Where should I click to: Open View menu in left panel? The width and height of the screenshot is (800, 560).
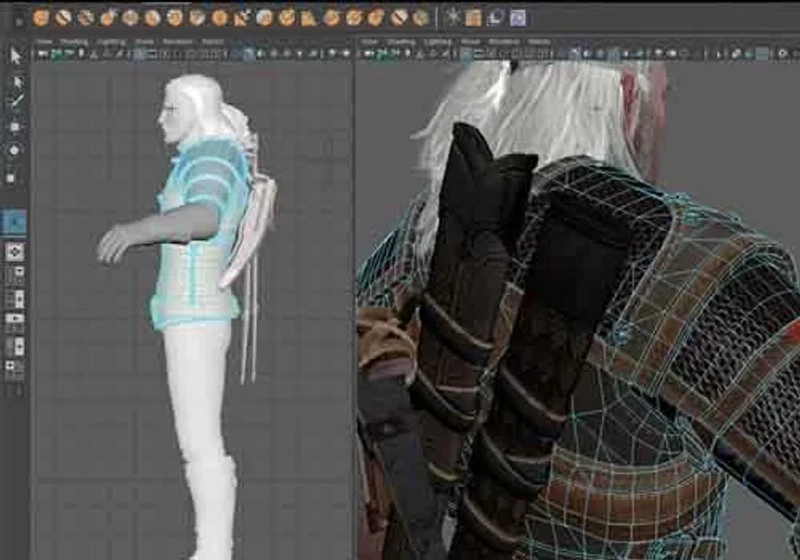[44, 42]
